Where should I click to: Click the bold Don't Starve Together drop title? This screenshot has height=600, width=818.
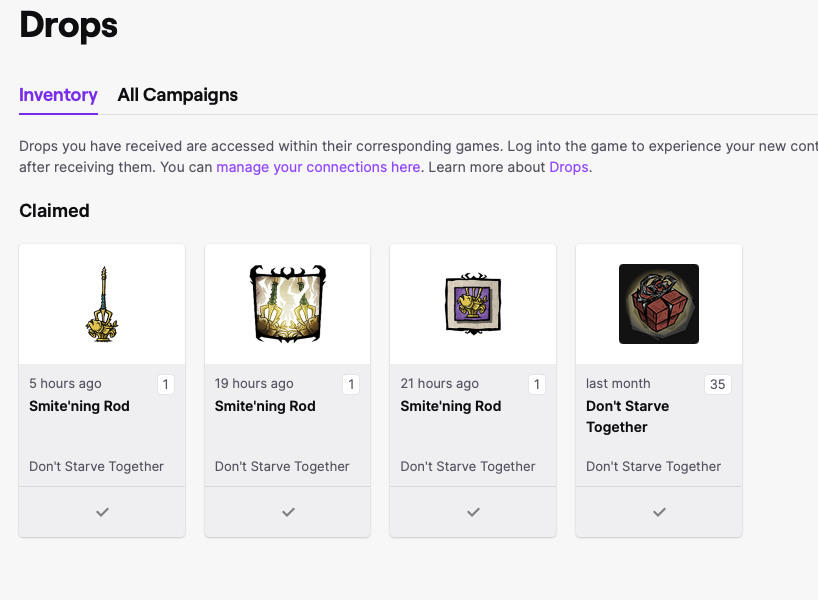click(627, 416)
